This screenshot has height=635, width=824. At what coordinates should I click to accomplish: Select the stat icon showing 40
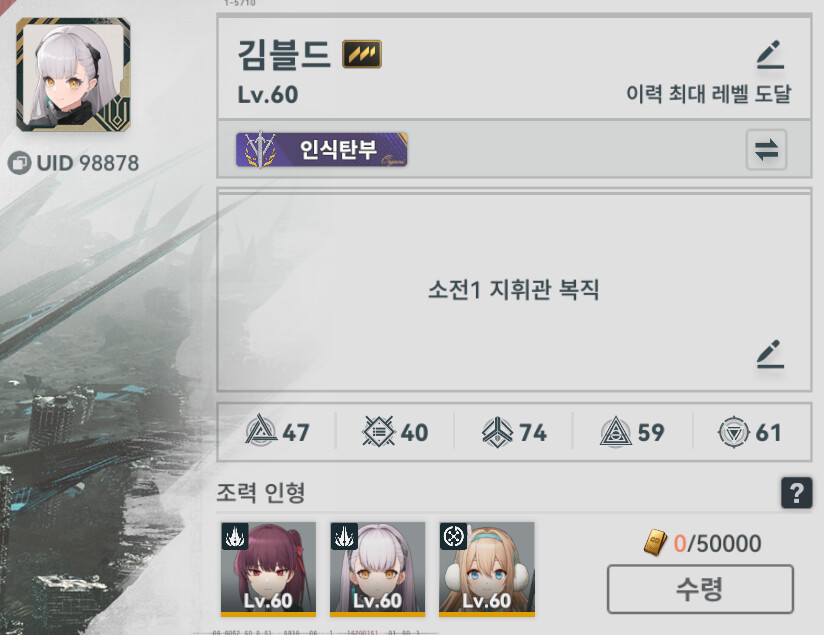(378, 432)
